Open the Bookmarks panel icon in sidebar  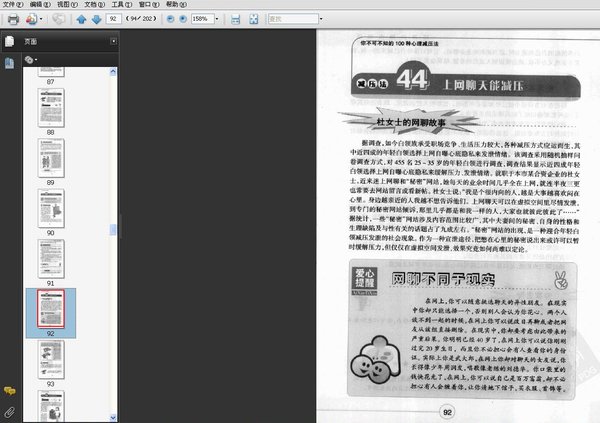(x=9, y=62)
